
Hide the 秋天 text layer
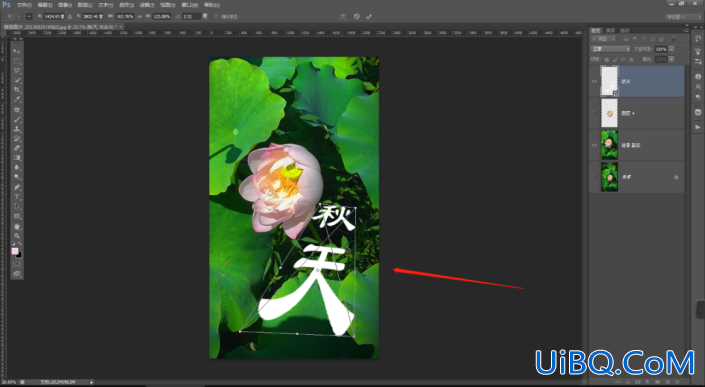click(x=594, y=81)
